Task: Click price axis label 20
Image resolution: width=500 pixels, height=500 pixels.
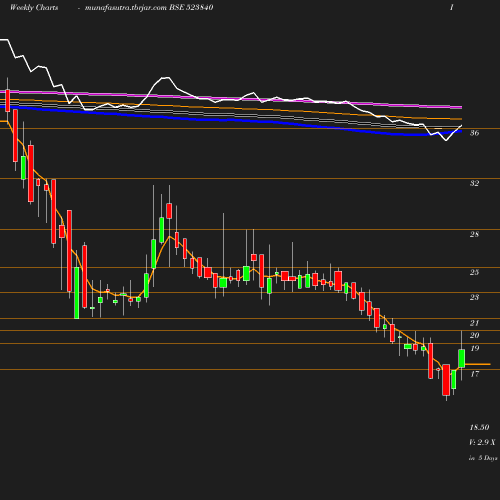Action: point(474,335)
